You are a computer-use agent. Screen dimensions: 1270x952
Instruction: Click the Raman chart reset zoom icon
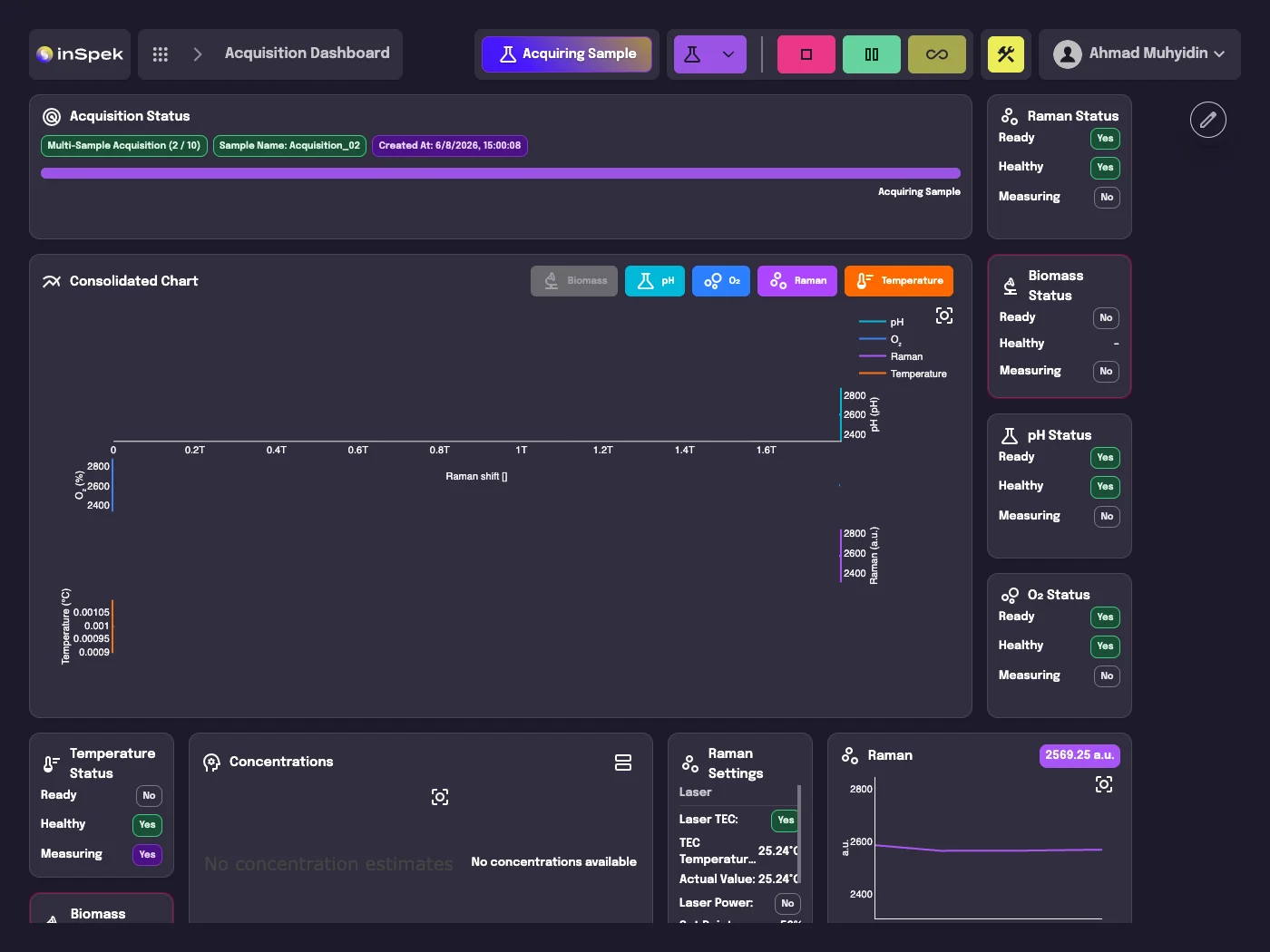coord(1104,784)
